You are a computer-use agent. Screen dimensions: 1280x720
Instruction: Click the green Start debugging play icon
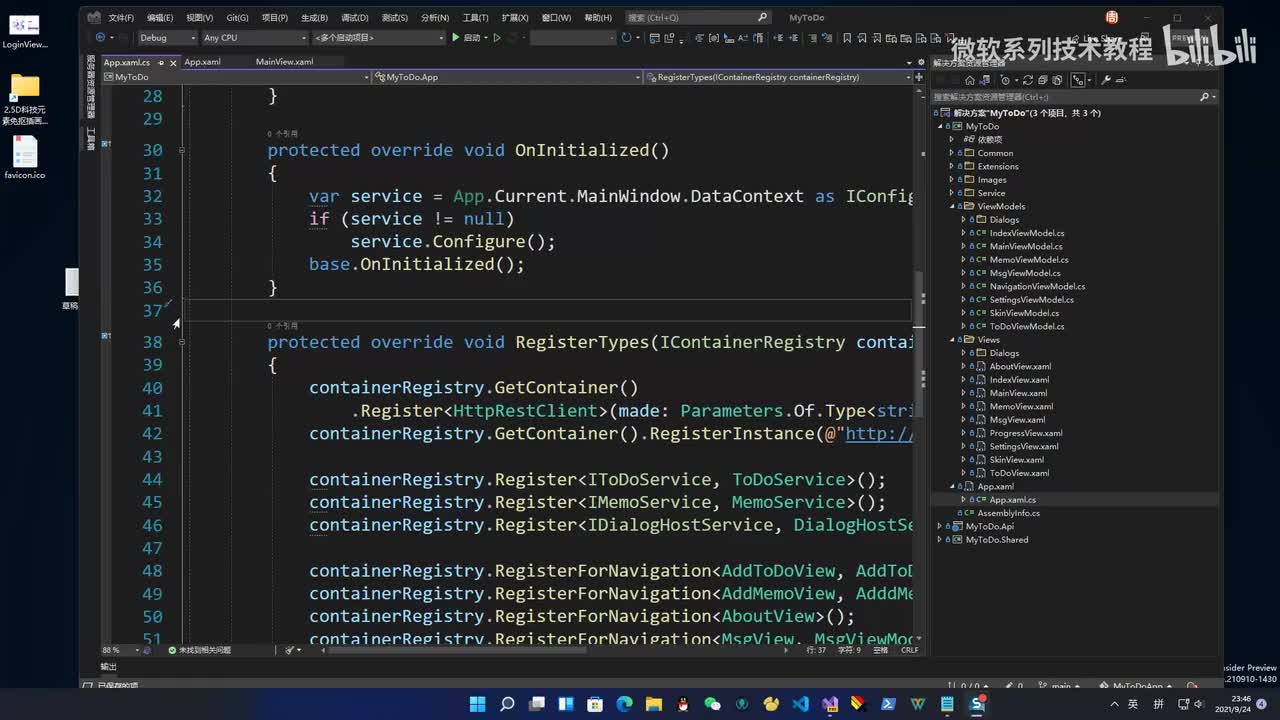(456, 38)
